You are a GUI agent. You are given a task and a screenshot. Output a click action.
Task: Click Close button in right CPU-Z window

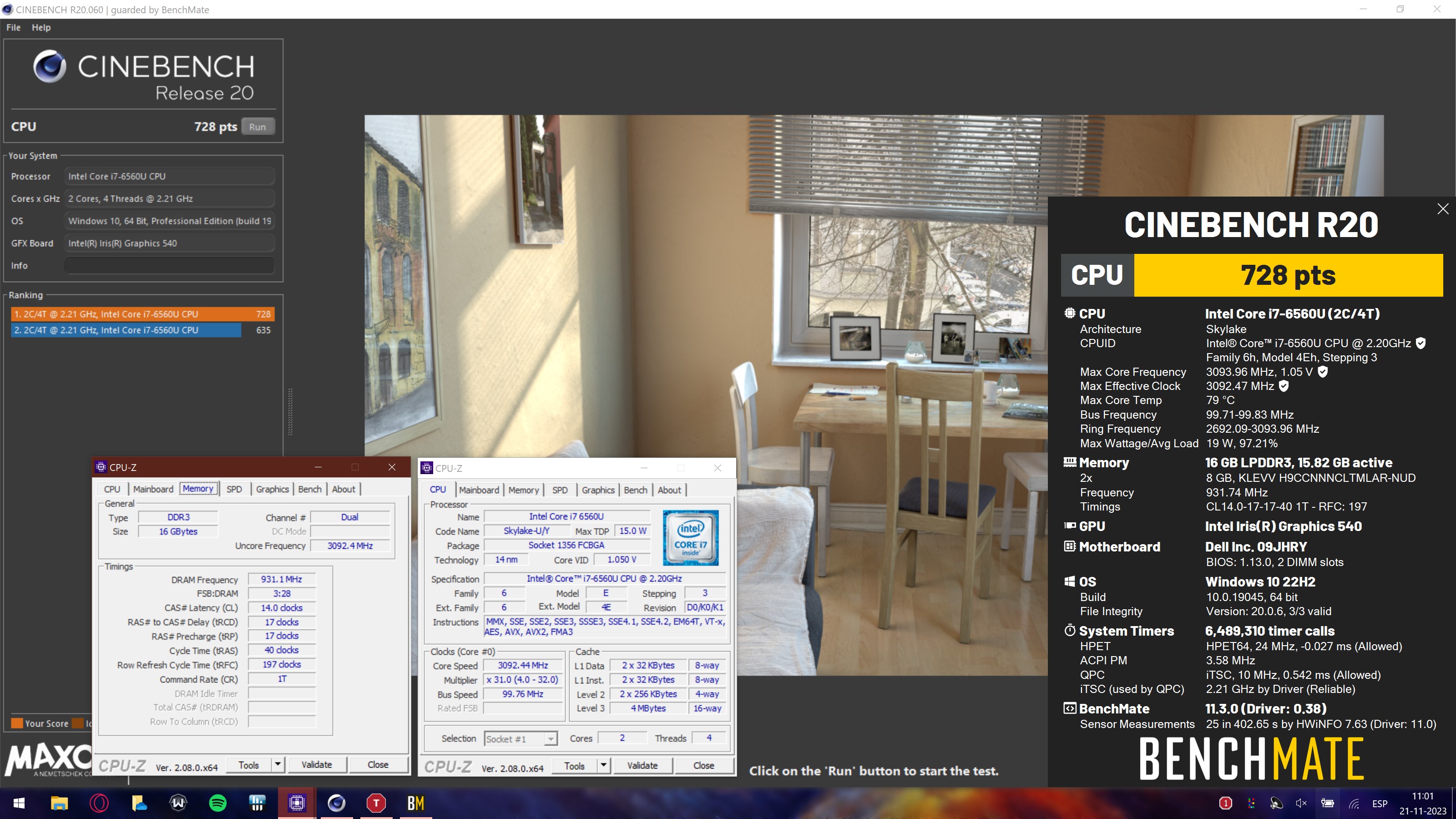704,765
